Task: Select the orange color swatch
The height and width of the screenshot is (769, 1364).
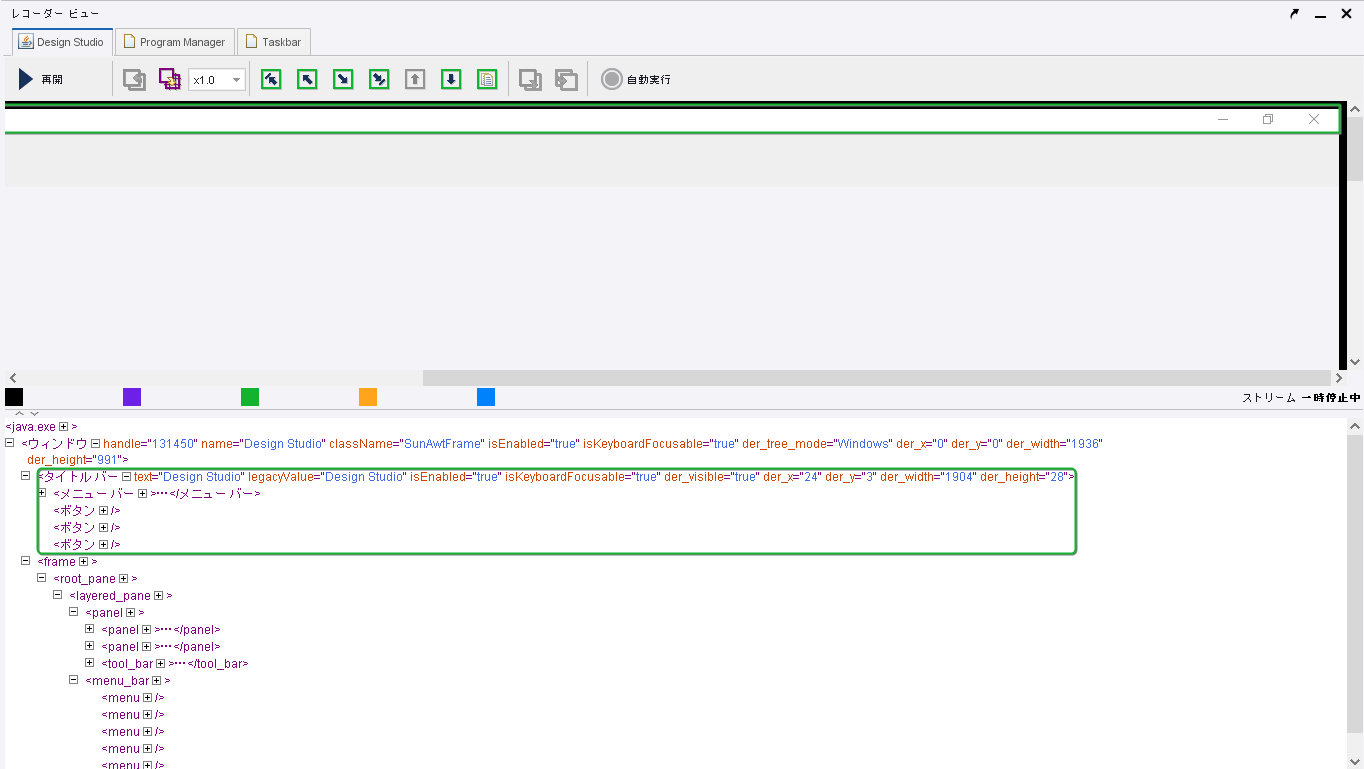Action: click(368, 397)
